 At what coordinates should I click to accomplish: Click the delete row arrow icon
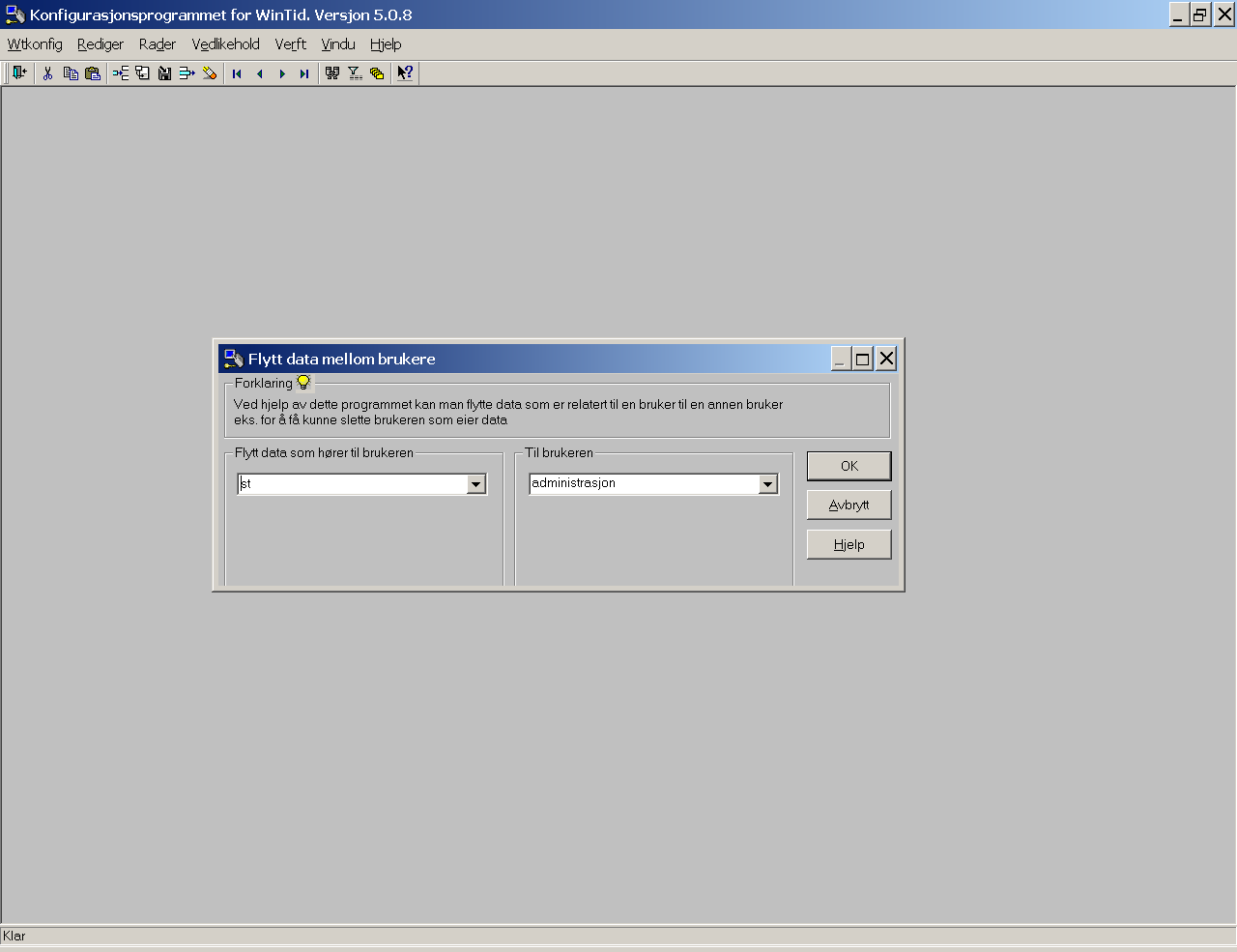point(187,72)
